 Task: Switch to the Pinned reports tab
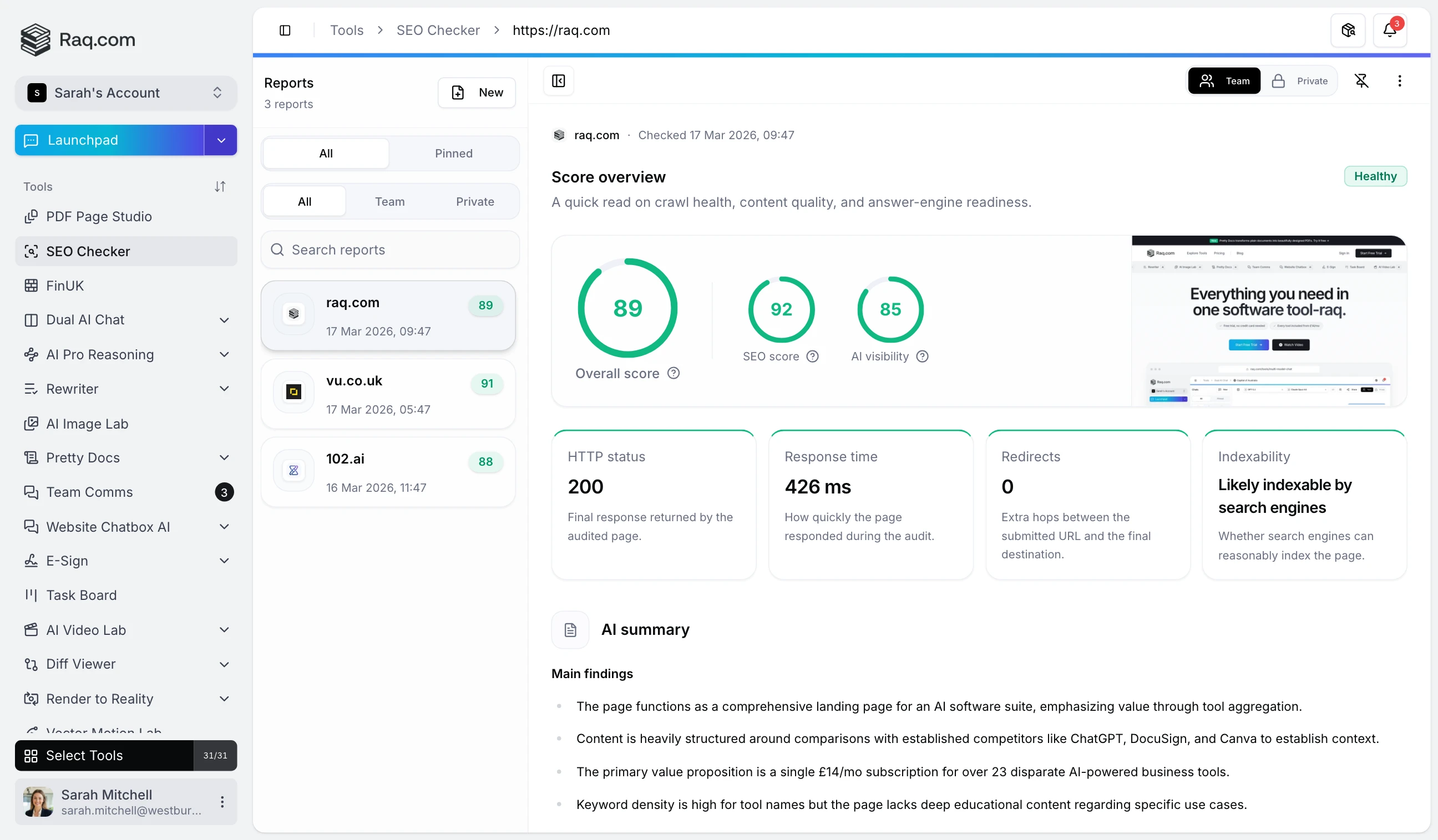454,153
